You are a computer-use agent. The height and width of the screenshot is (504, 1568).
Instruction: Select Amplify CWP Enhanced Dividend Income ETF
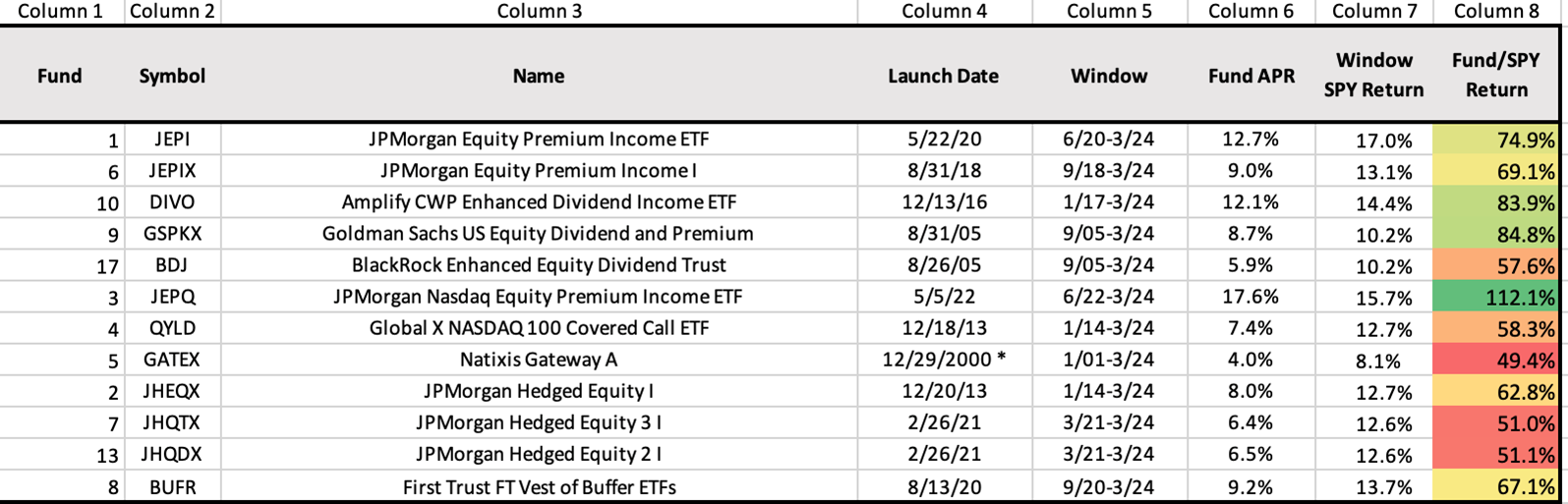click(539, 202)
